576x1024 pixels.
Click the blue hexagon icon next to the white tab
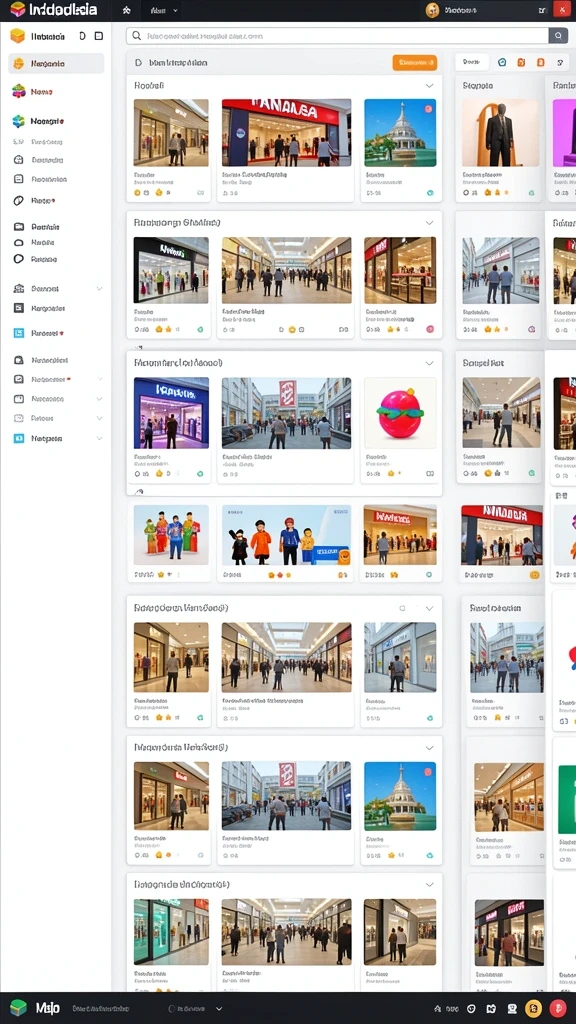(x=502, y=62)
